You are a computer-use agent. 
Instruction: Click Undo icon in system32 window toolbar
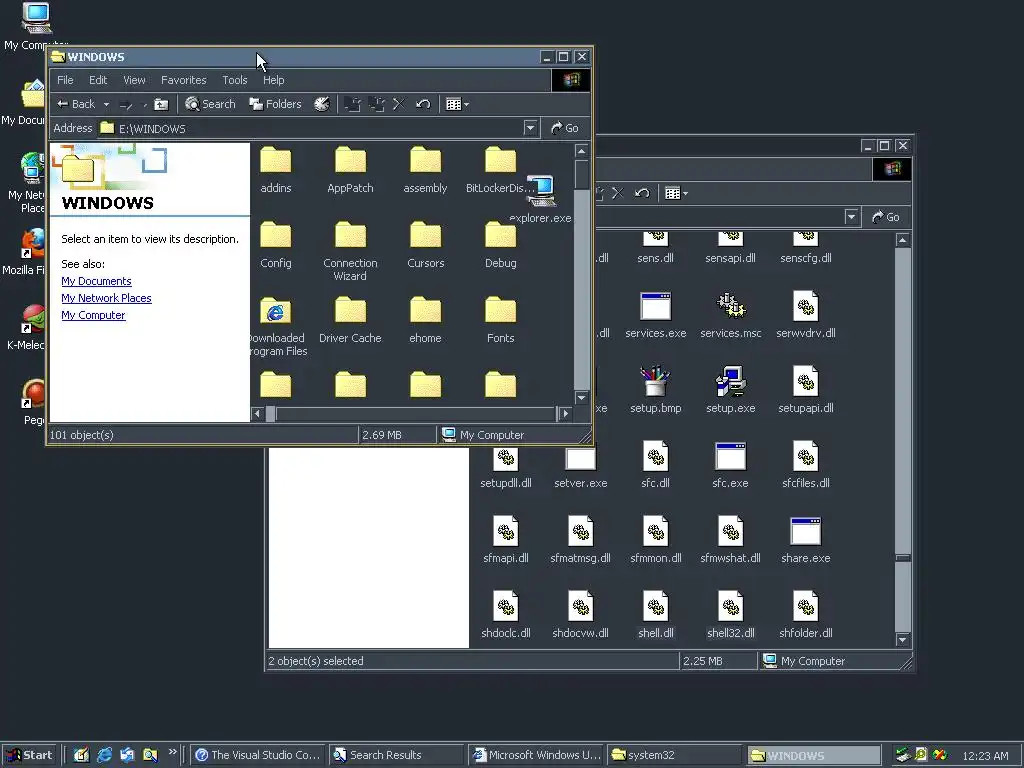coord(642,193)
